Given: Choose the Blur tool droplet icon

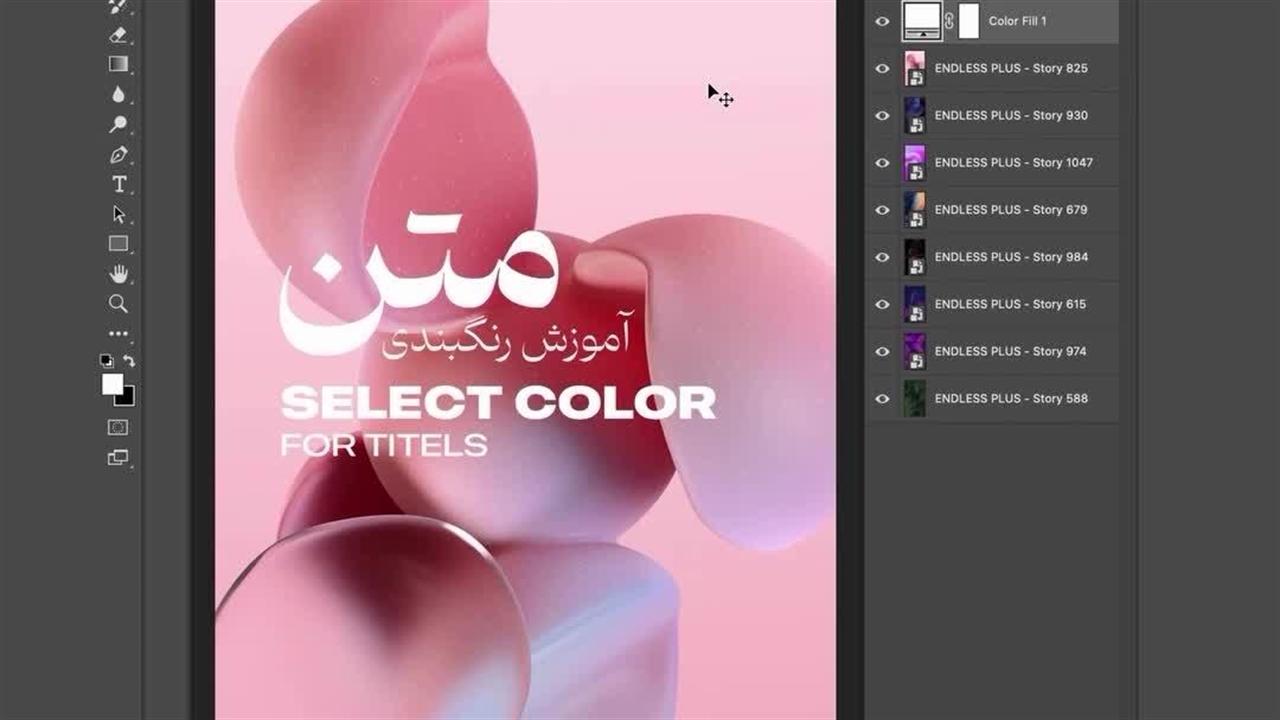Looking at the screenshot, I should coord(118,94).
